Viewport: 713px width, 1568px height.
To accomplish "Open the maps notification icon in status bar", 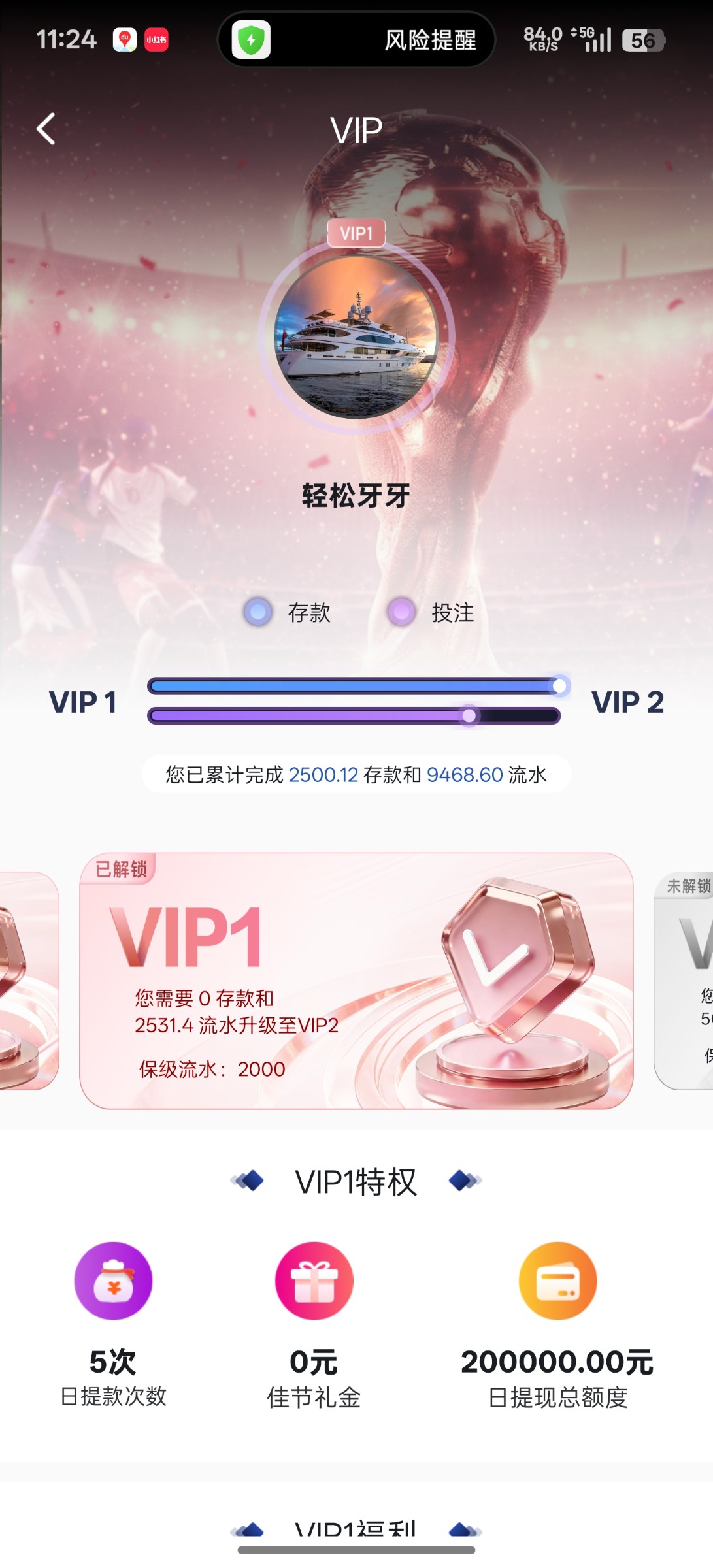I will tap(124, 40).
